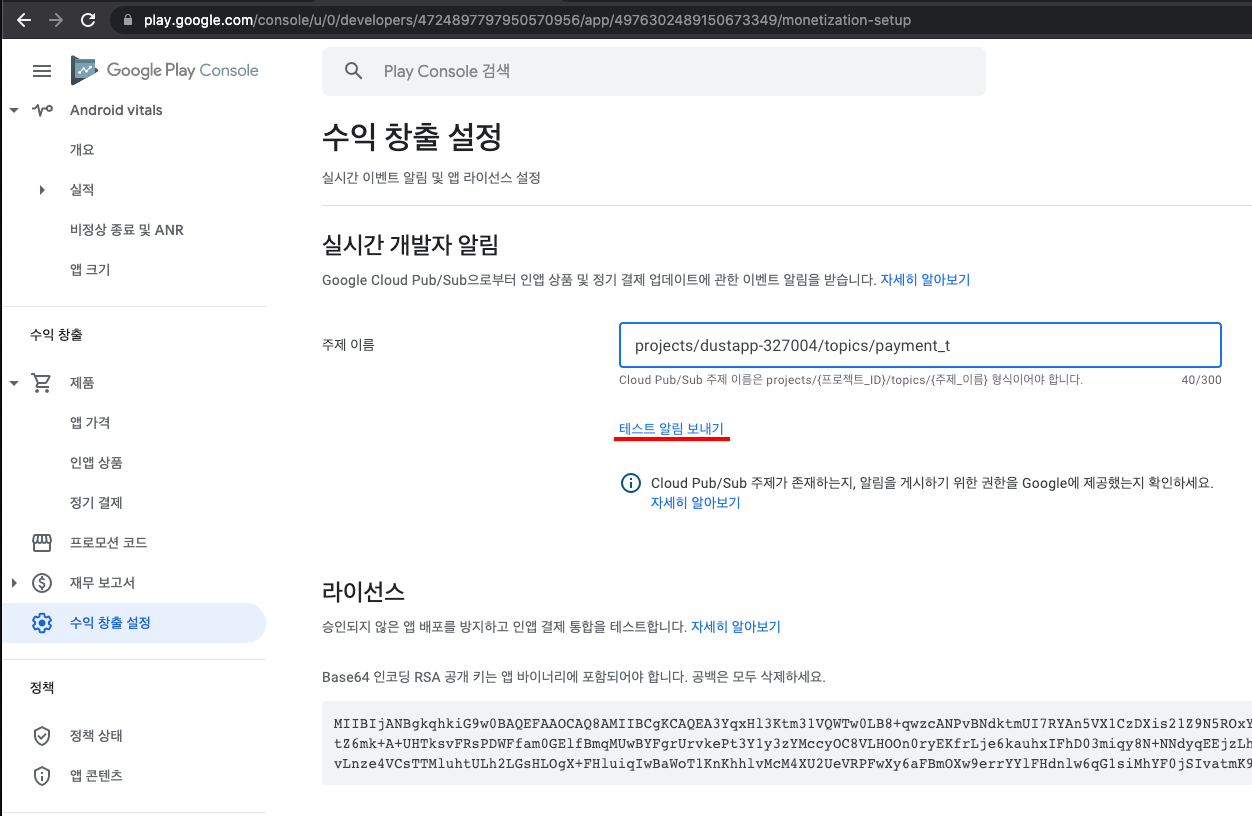This screenshot has width=1252, height=816.
Task: Open 앱 콘텐츠 page
Action: 96,776
